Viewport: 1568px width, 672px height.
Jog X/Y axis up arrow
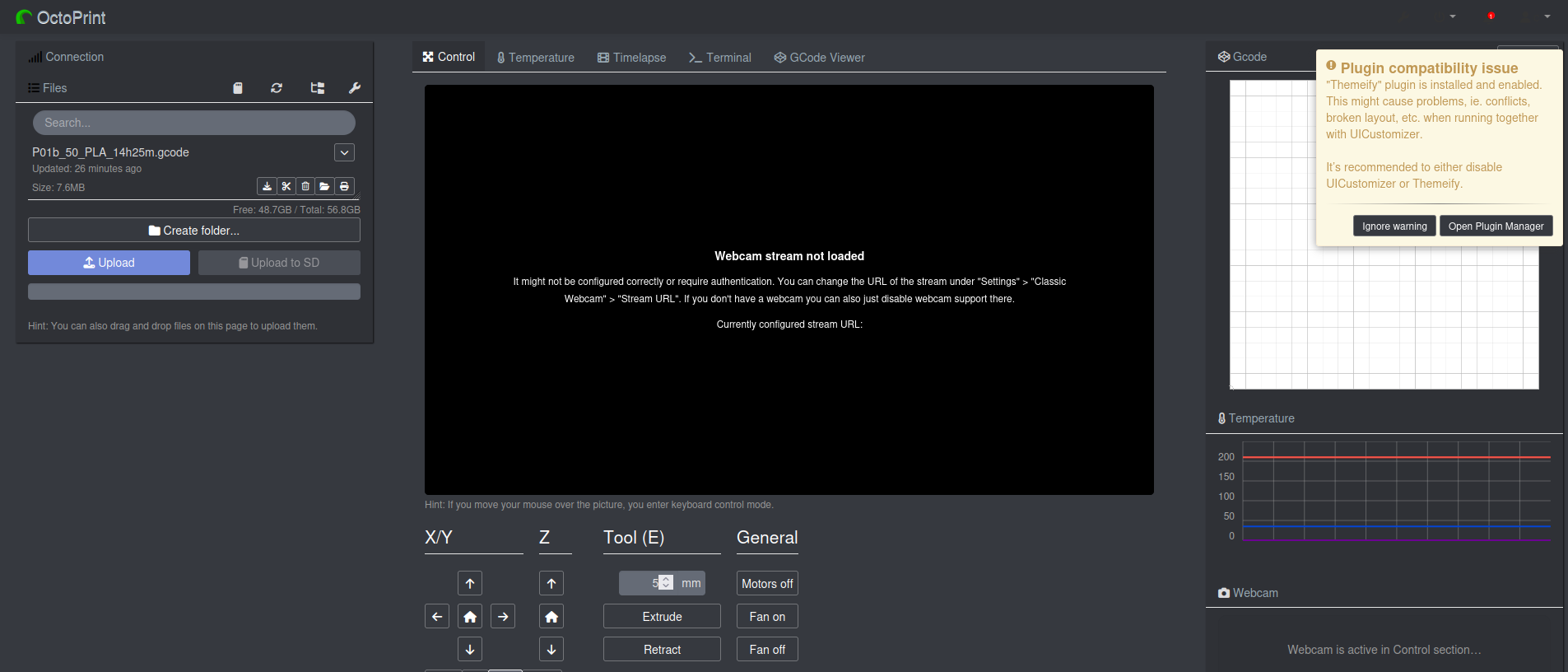470,583
